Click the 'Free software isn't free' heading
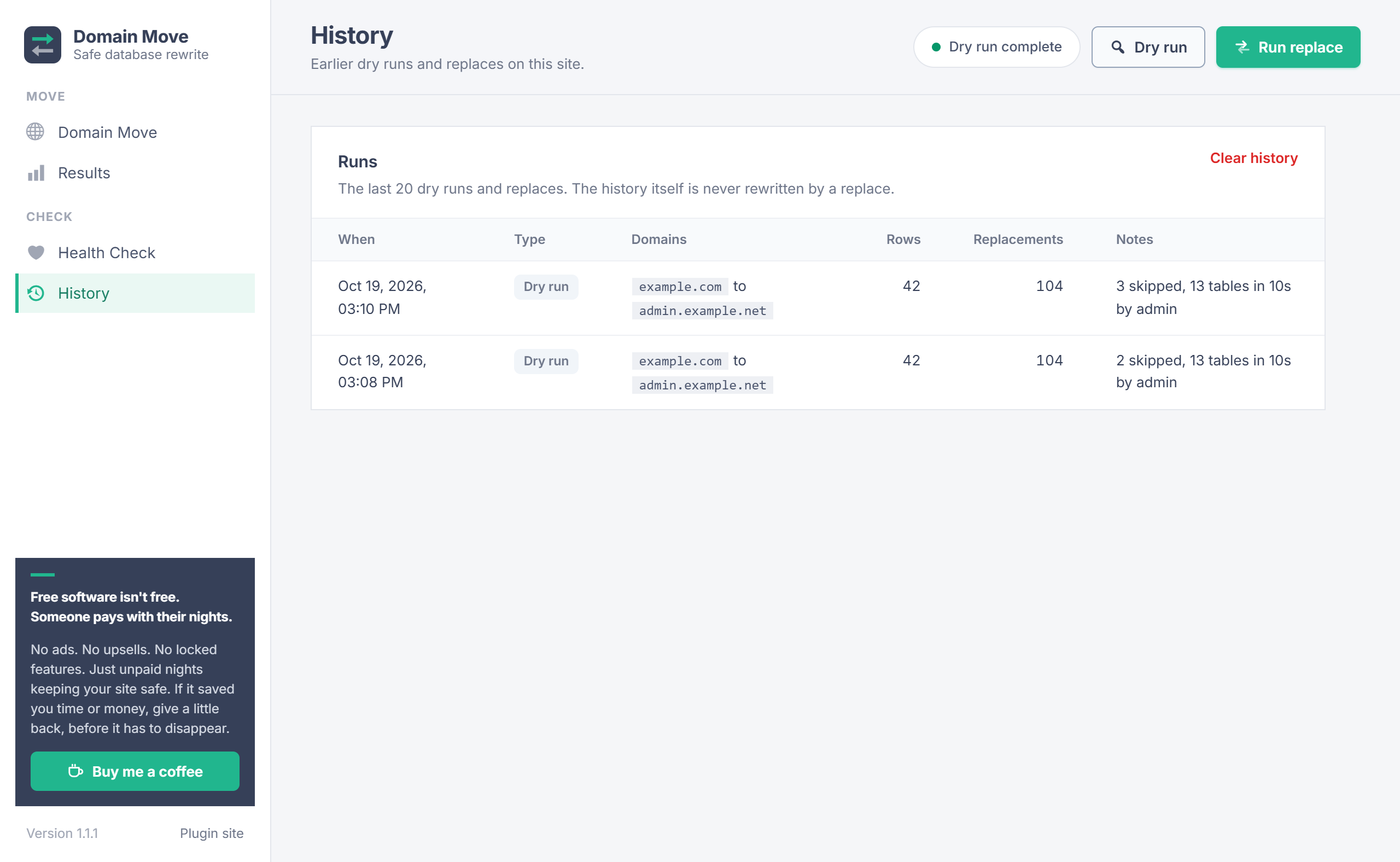Screen dimensions: 1400x862 click(131, 607)
